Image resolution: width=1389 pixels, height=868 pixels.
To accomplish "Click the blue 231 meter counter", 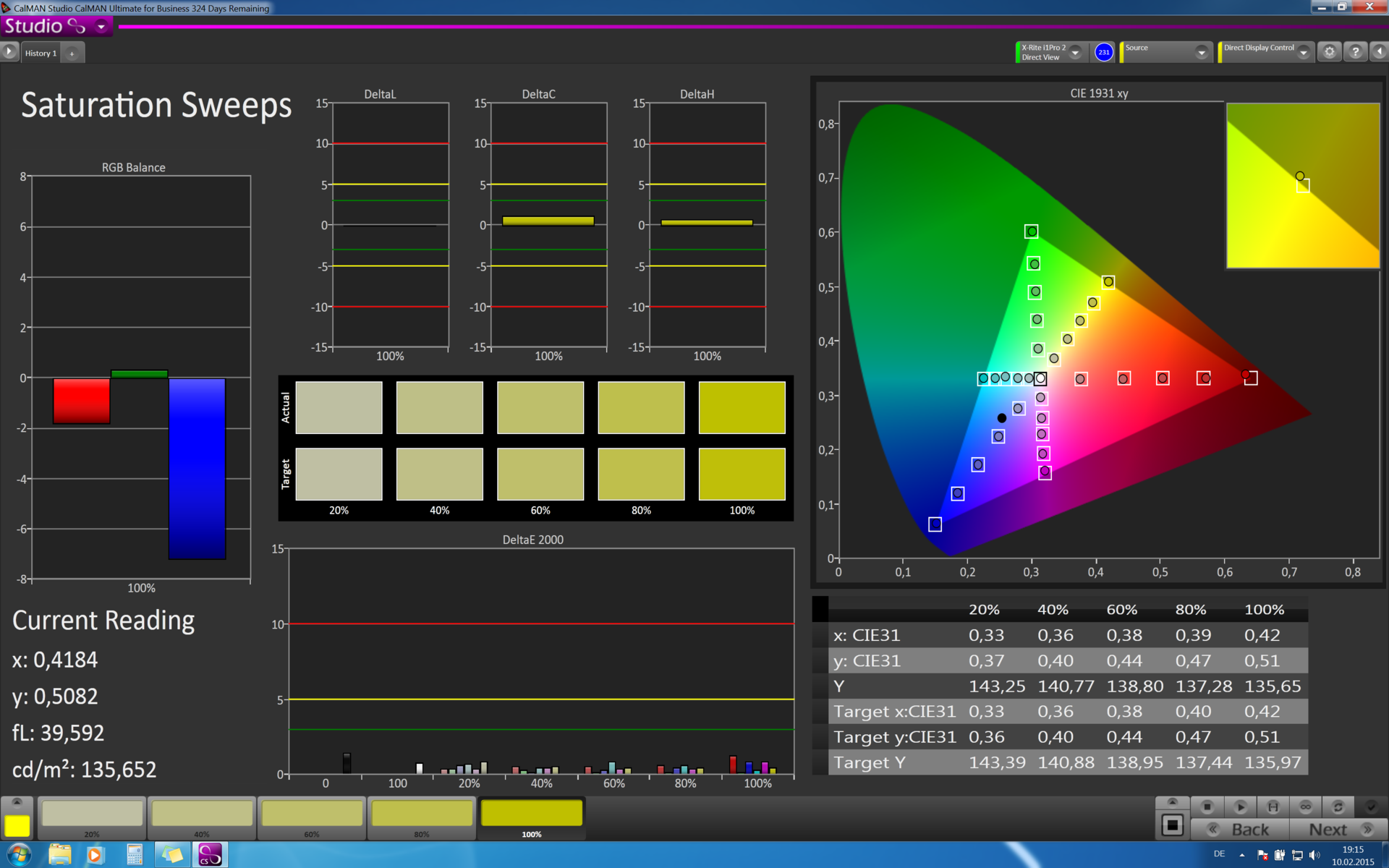I will pyautogui.click(x=1103, y=52).
